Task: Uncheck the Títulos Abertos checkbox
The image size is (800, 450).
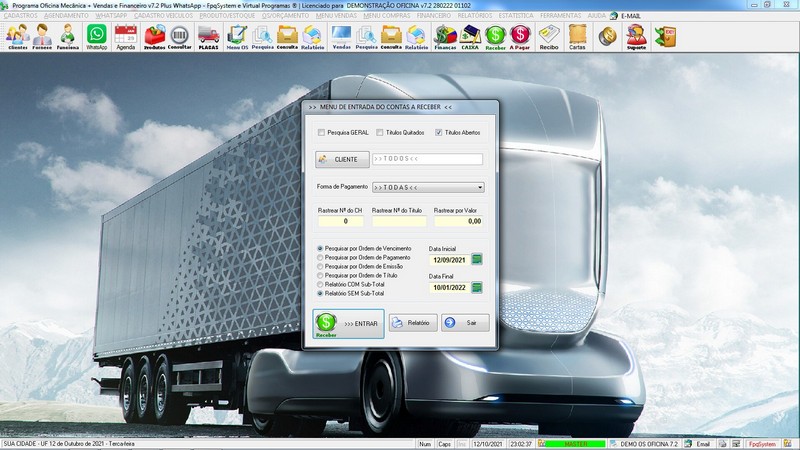Action: [x=438, y=133]
